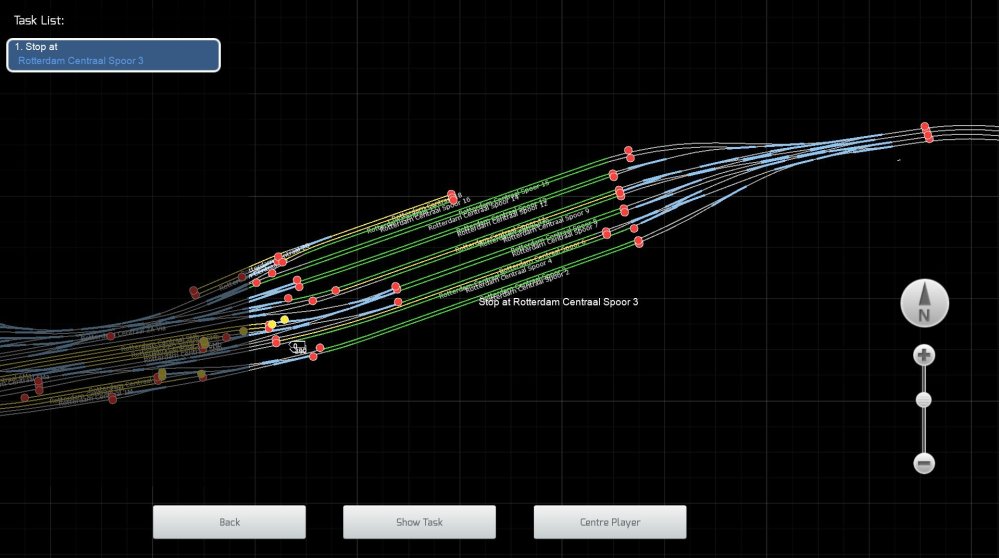The image size is (1000, 558).
Task: Click the north compass icon
Action: tap(924, 303)
